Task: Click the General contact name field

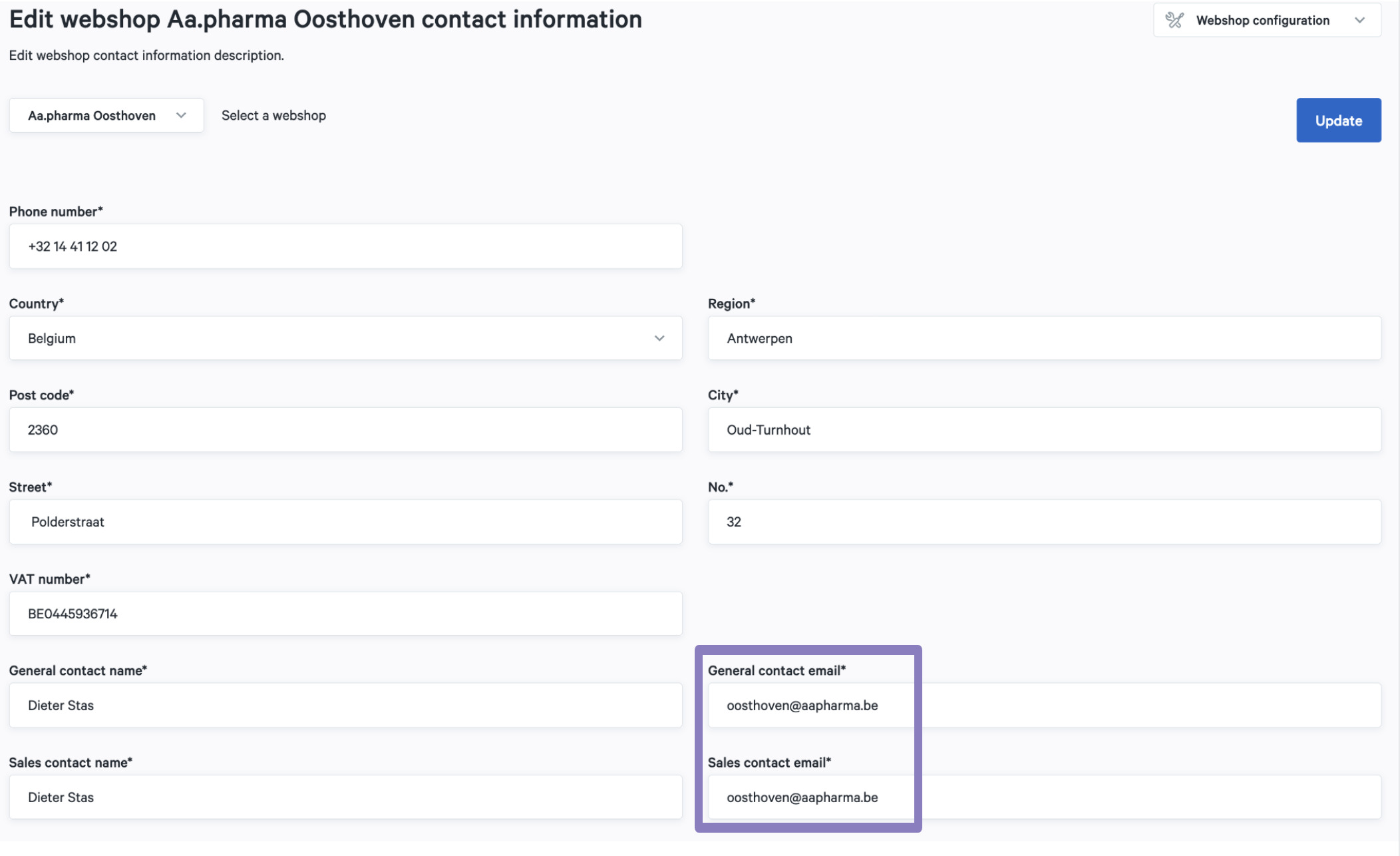Action: (x=345, y=706)
